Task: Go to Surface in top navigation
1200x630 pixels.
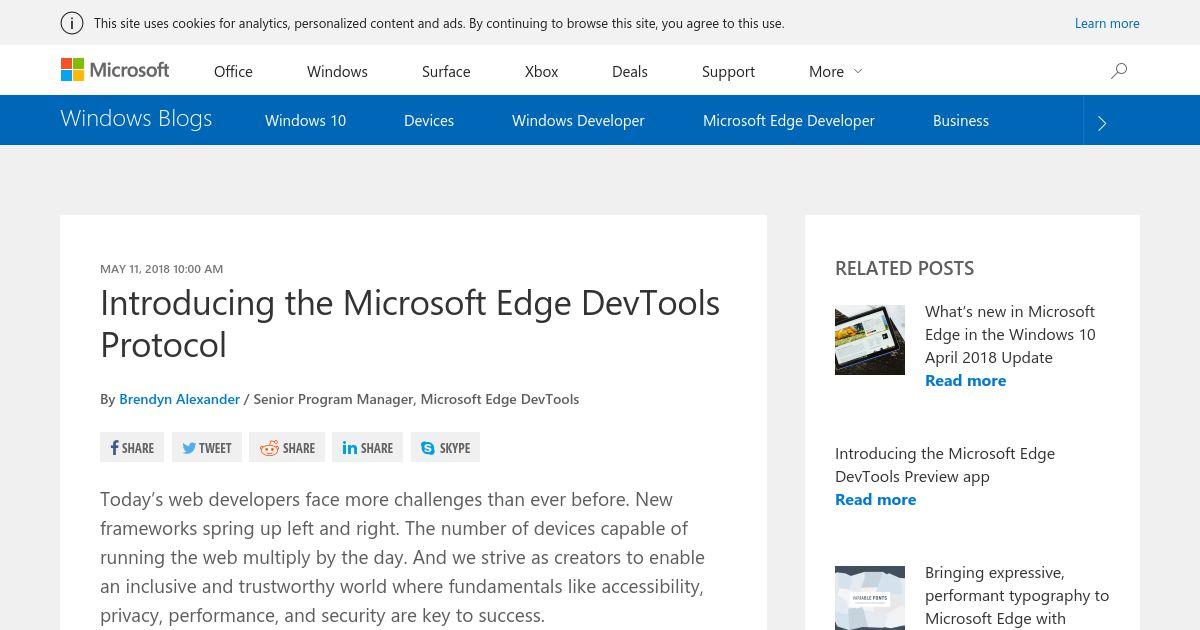Action: click(x=446, y=71)
